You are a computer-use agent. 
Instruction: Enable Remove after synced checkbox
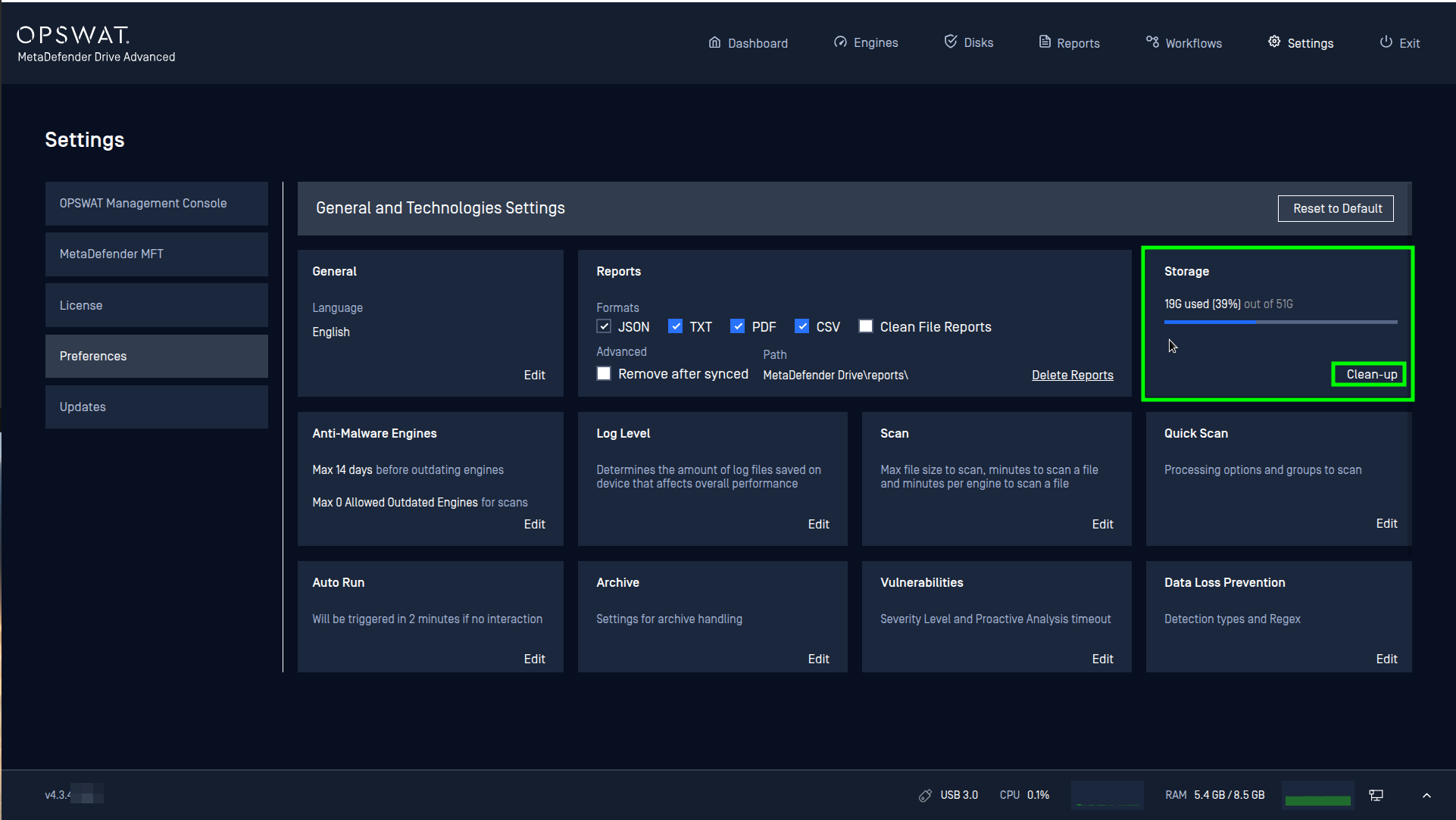click(x=604, y=373)
